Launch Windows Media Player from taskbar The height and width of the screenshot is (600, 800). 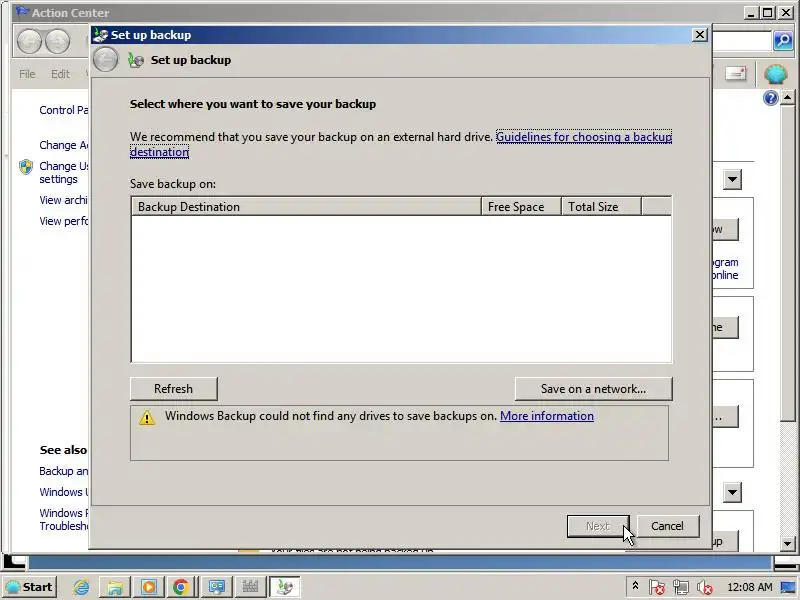point(148,587)
